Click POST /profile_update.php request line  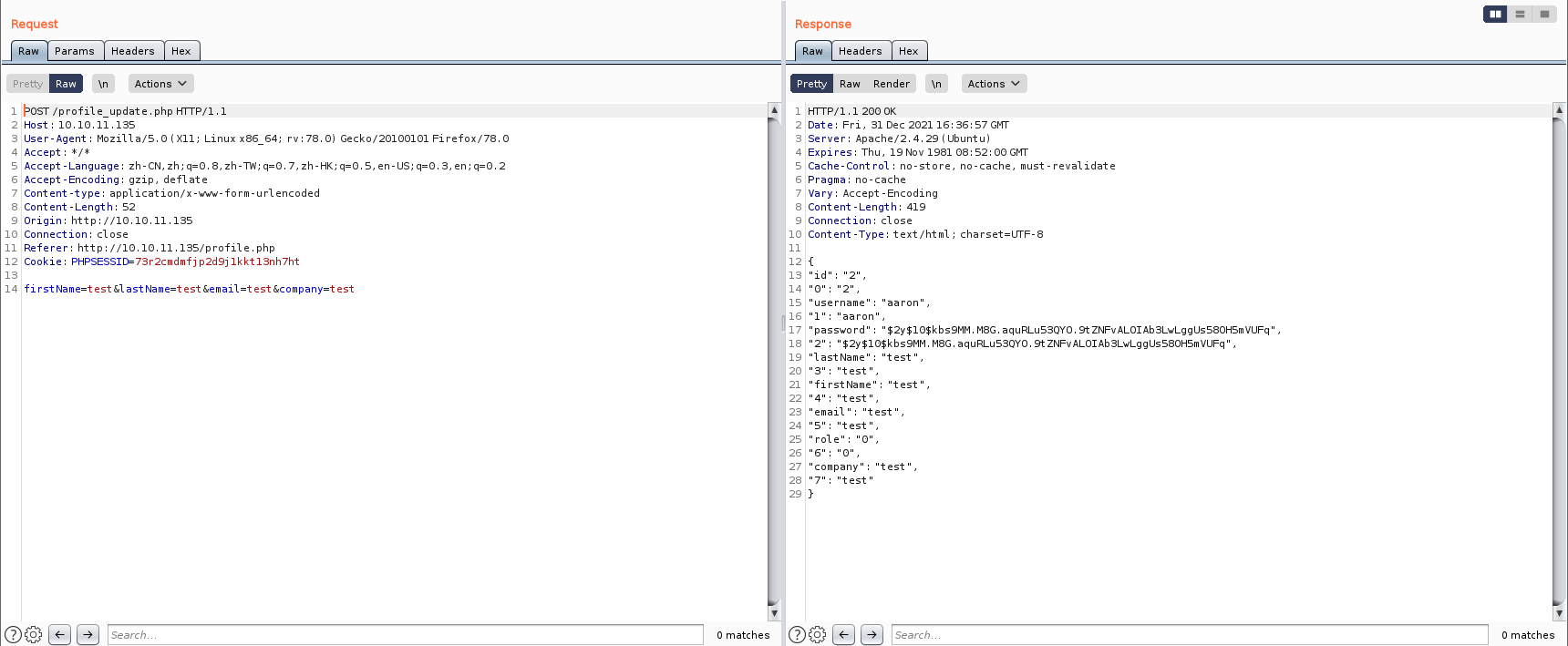pos(126,111)
